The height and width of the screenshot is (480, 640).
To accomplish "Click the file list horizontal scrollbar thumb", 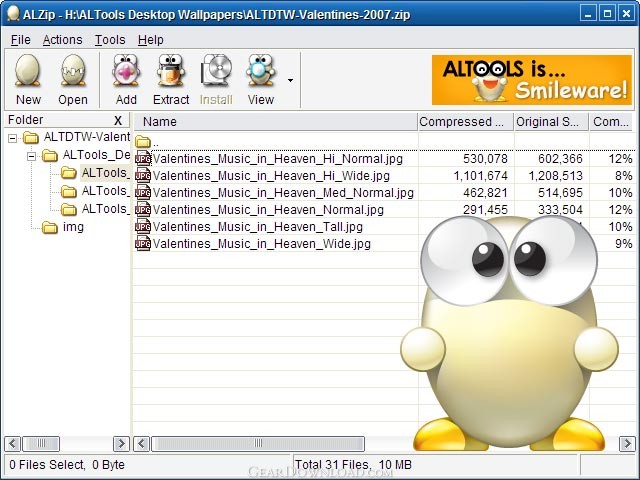I will click(x=258, y=444).
